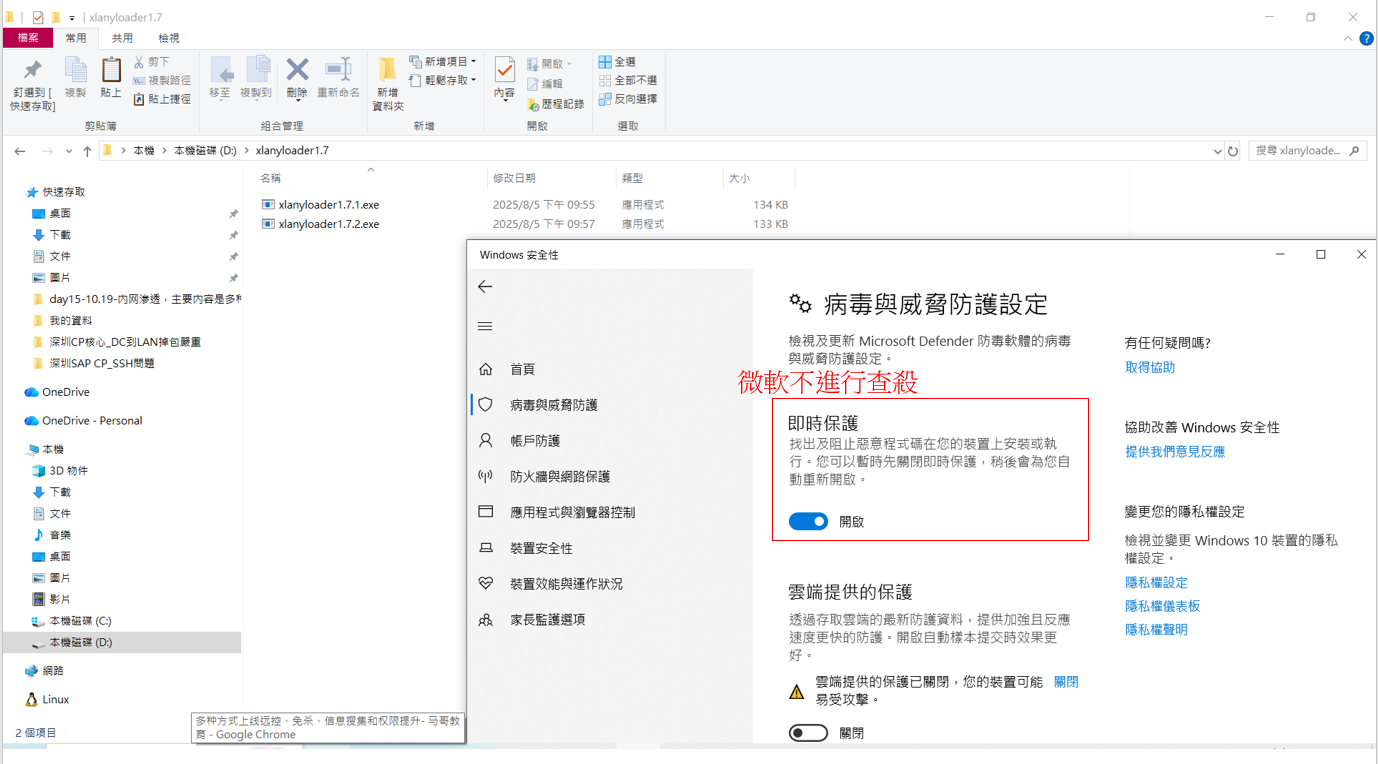Click Paste shortcut in ribbon
The height and width of the screenshot is (764, 1378).
(162, 99)
